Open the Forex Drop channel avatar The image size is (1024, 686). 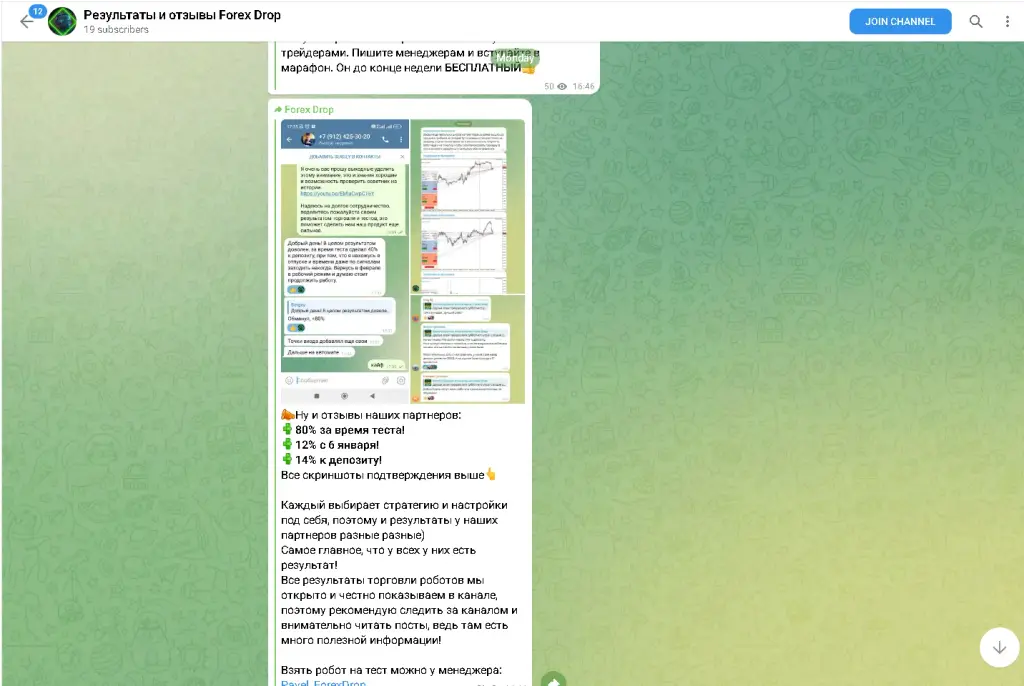click(x=63, y=22)
